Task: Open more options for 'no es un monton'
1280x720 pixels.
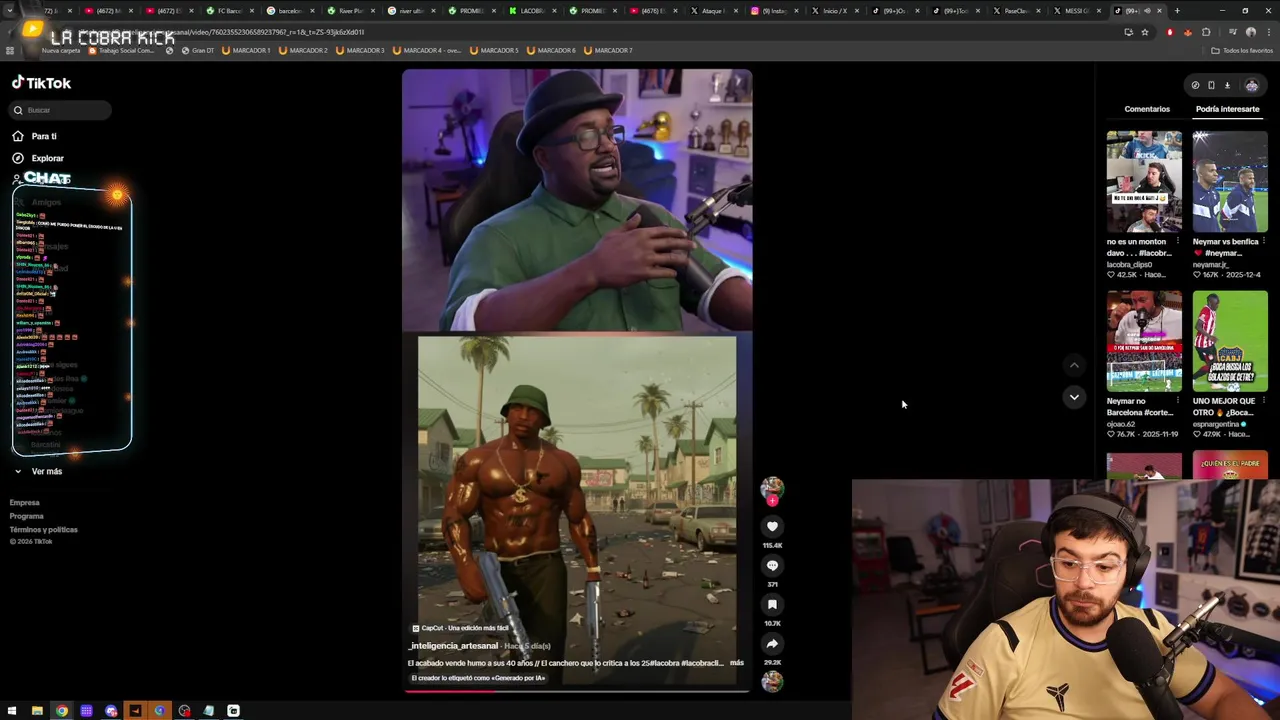Action: 1178,241
